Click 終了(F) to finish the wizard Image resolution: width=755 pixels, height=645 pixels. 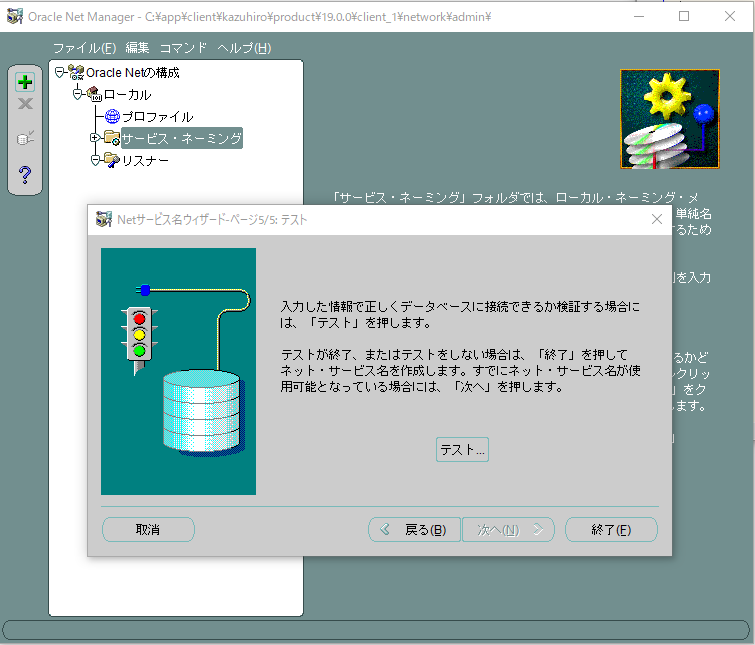pyautogui.click(x=610, y=530)
